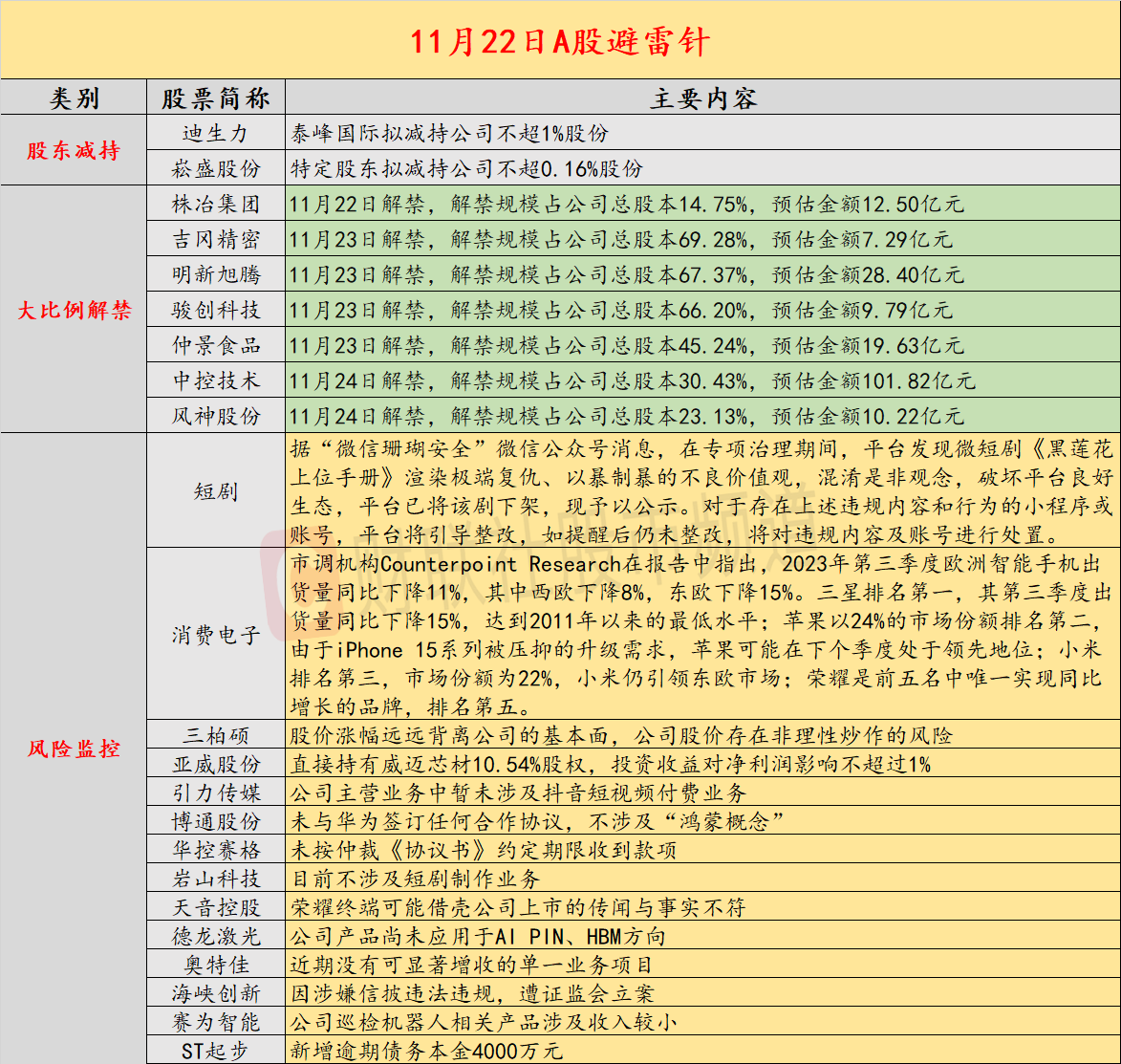Click the "主要内容" column header
This screenshot has height=1064, width=1121.
point(702,98)
